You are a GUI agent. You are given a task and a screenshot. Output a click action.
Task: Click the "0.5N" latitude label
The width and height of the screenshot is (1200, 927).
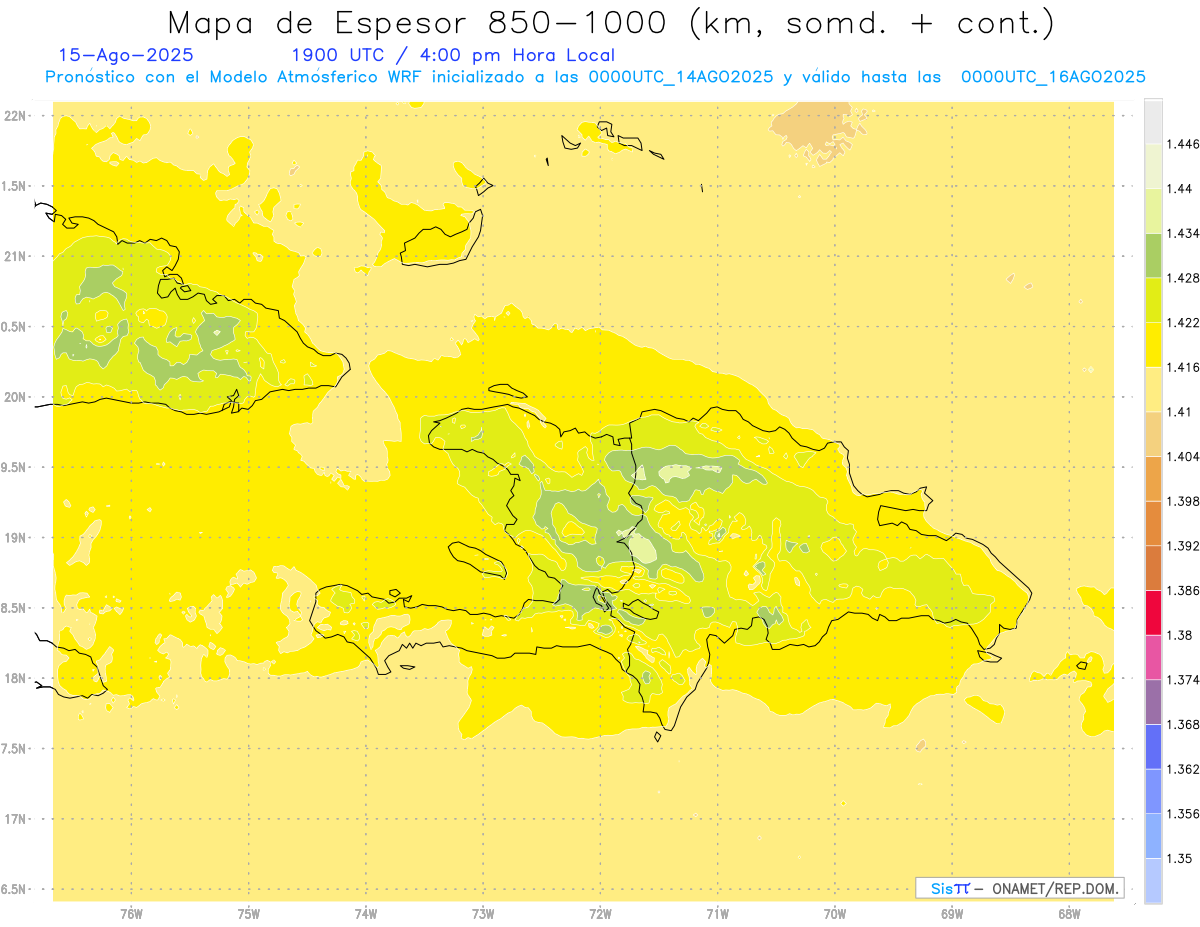(x=14, y=327)
